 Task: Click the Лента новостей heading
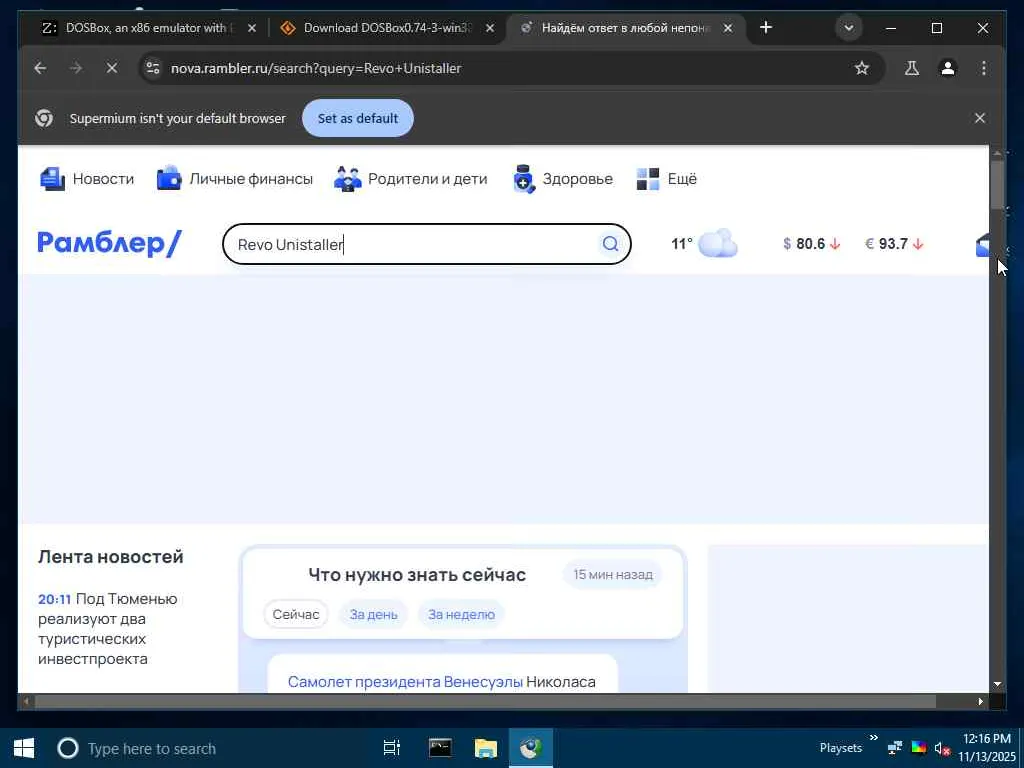110,557
